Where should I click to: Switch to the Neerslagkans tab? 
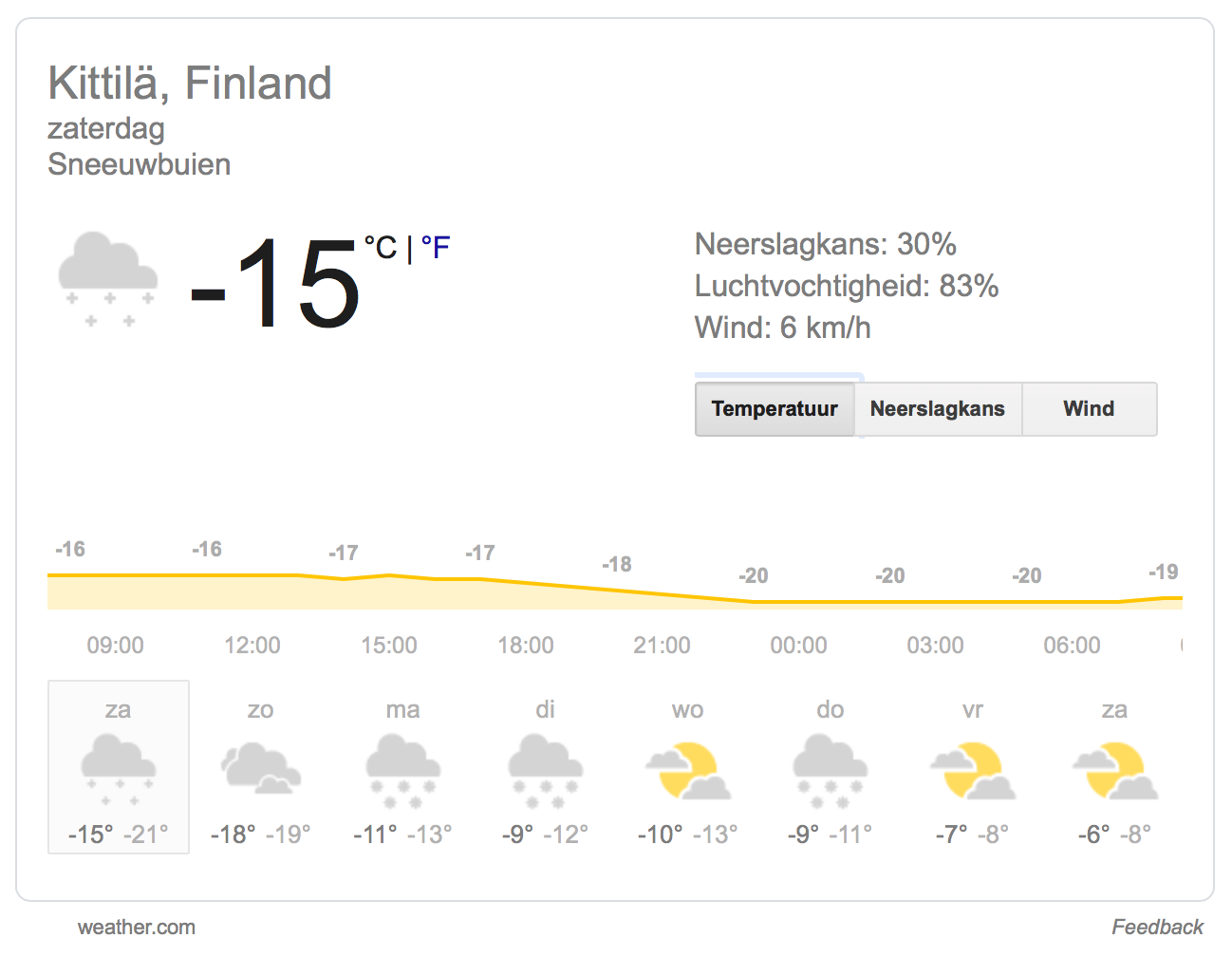tap(938, 409)
